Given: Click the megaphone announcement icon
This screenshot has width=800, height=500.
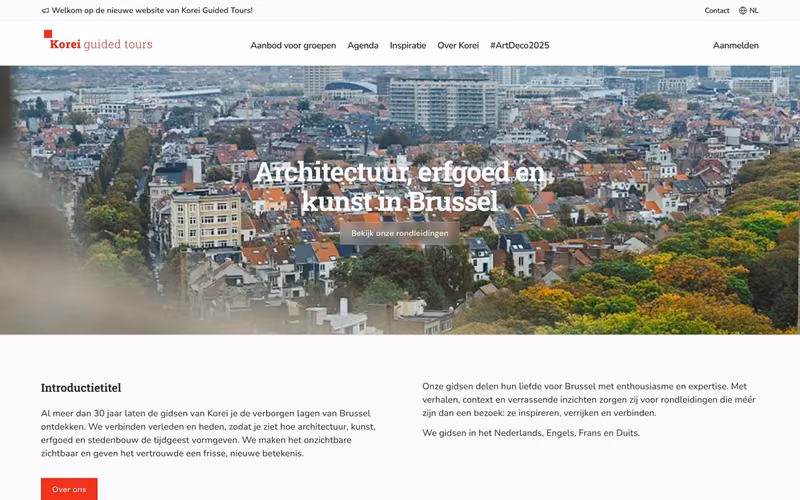Looking at the screenshot, I should click(x=45, y=11).
